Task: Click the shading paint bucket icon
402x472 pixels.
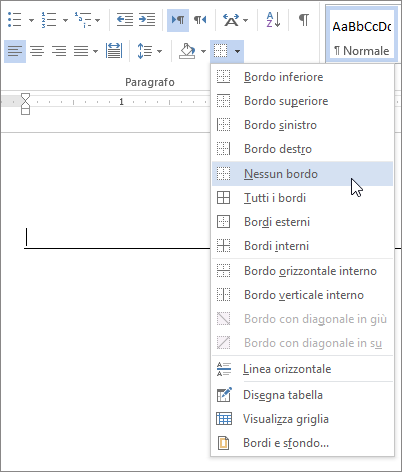Action: pyautogui.click(x=187, y=51)
